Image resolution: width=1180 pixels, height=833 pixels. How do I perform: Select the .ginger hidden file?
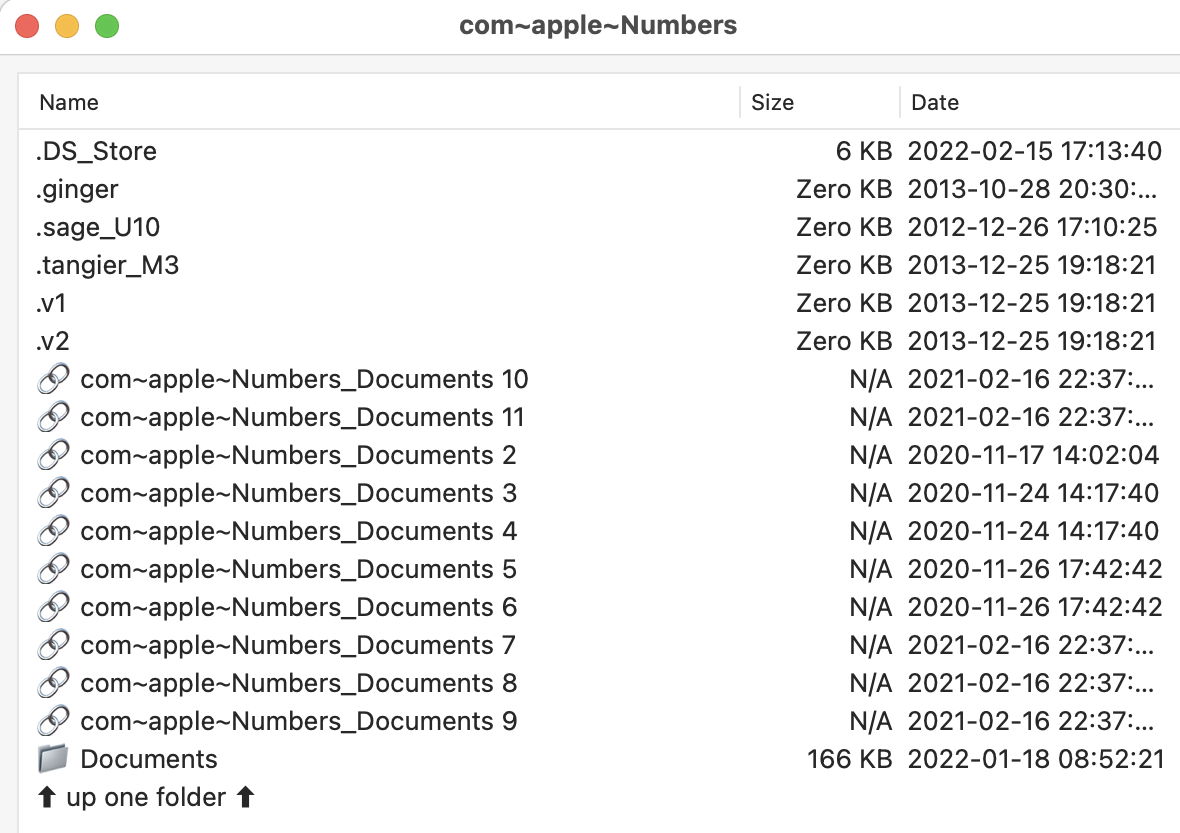tap(78, 189)
